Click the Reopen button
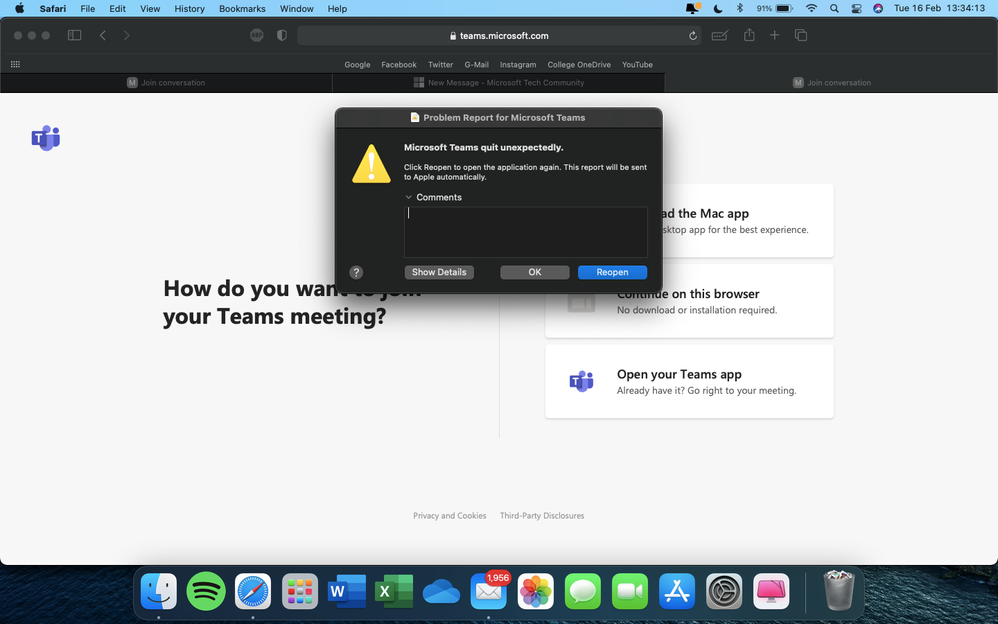The image size is (998, 624). 612,273
